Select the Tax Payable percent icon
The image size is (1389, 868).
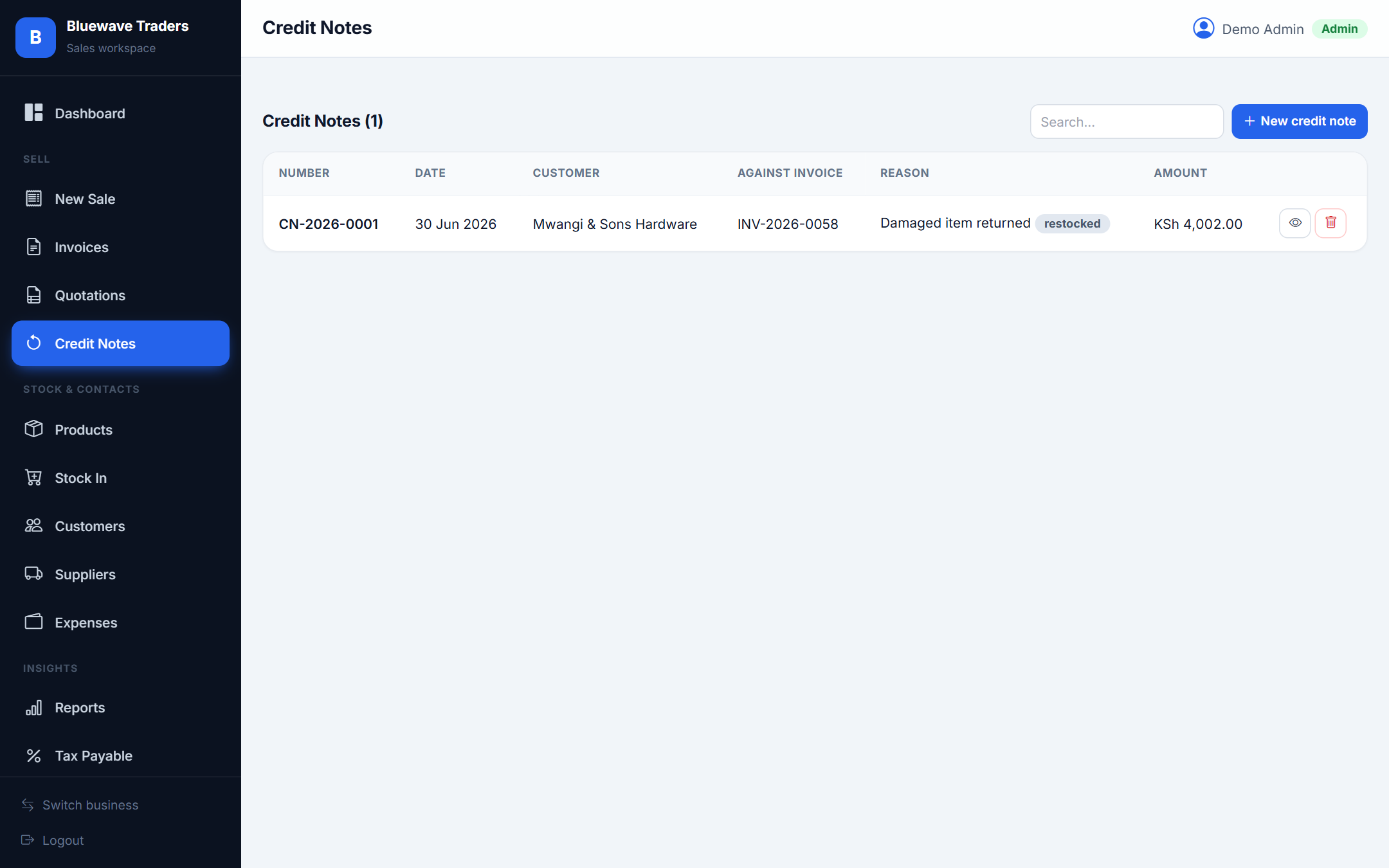[33, 755]
